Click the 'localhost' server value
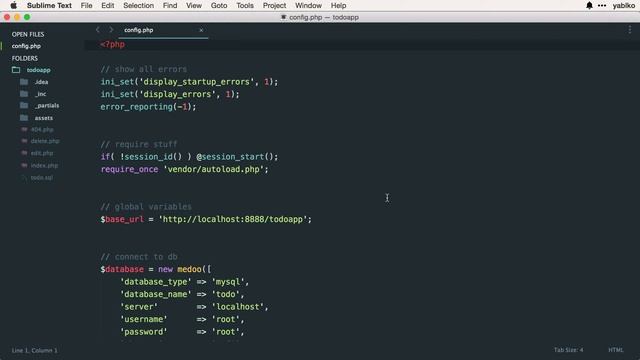The image size is (640, 360). [x=238, y=307]
